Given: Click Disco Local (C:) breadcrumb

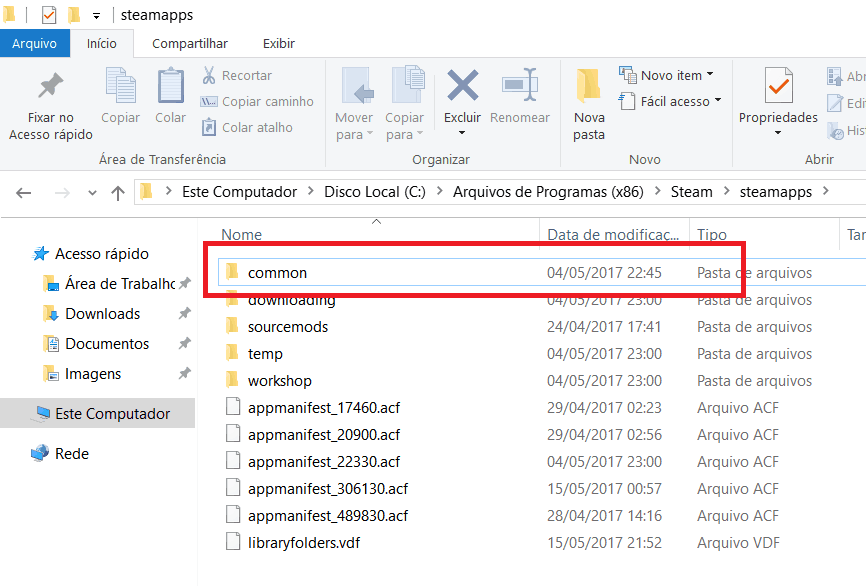Looking at the screenshot, I should click(375, 192).
